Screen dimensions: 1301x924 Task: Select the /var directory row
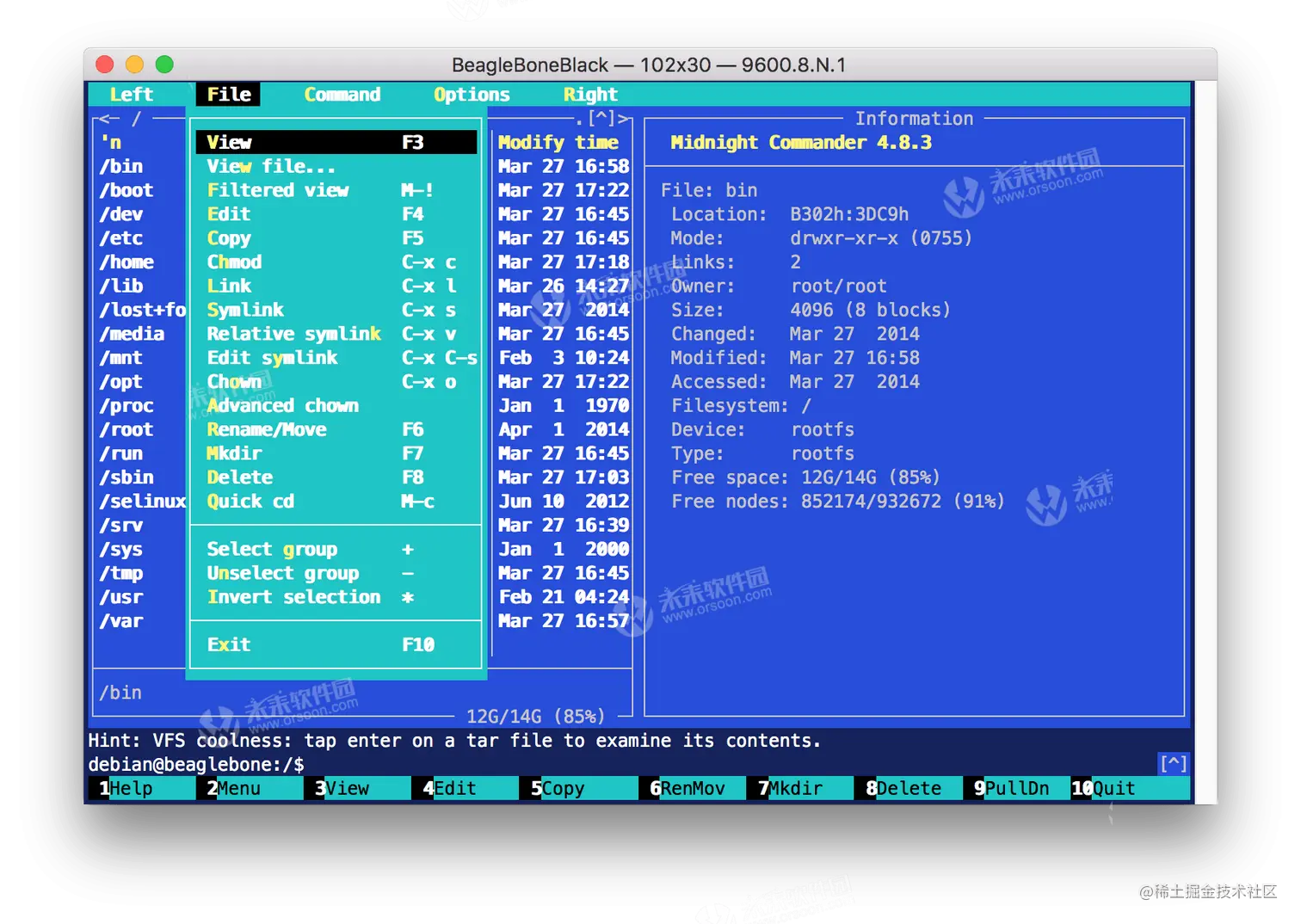point(121,621)
